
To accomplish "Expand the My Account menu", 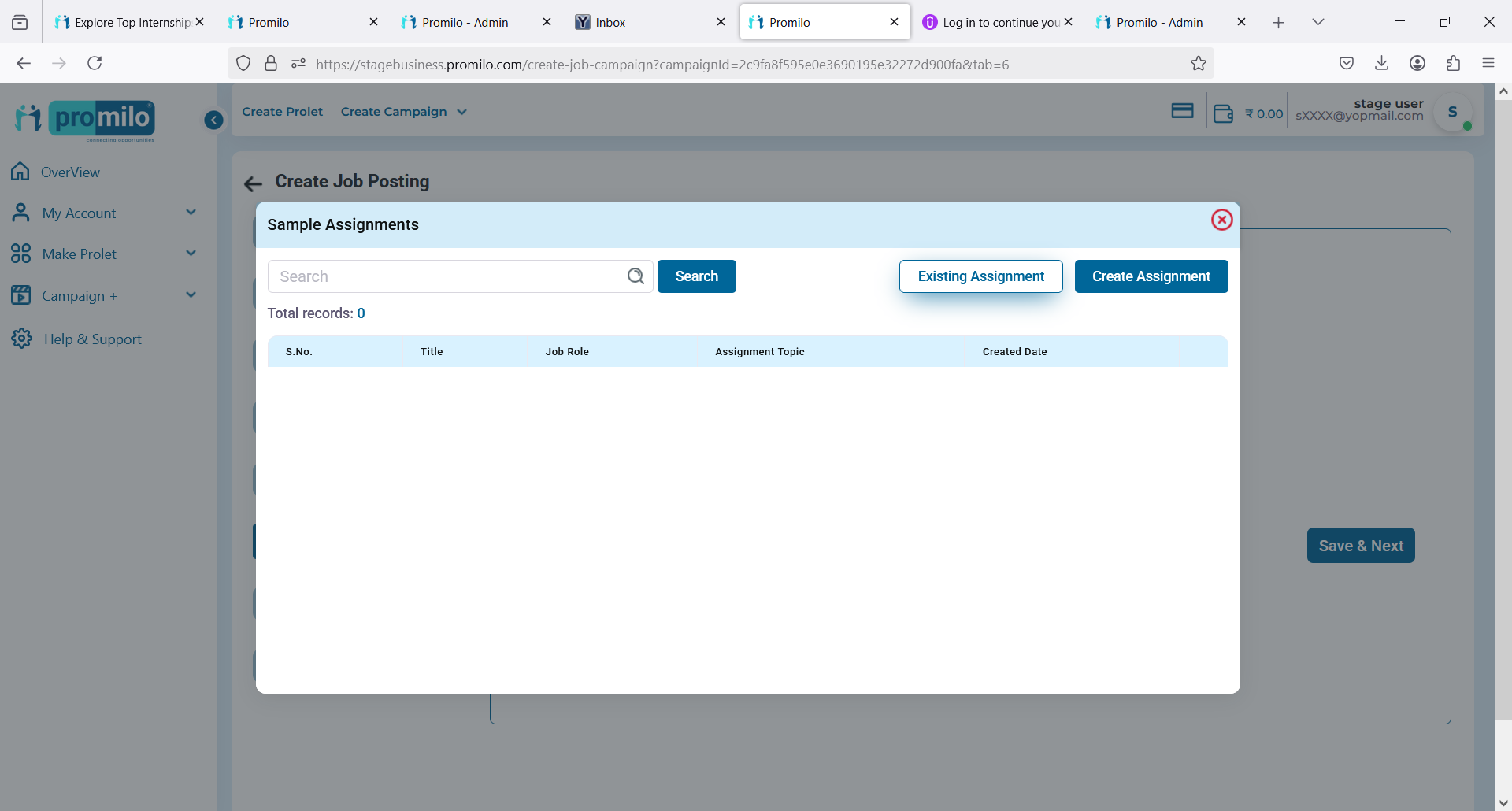I will pyautogui.click(x=190, y=213).
